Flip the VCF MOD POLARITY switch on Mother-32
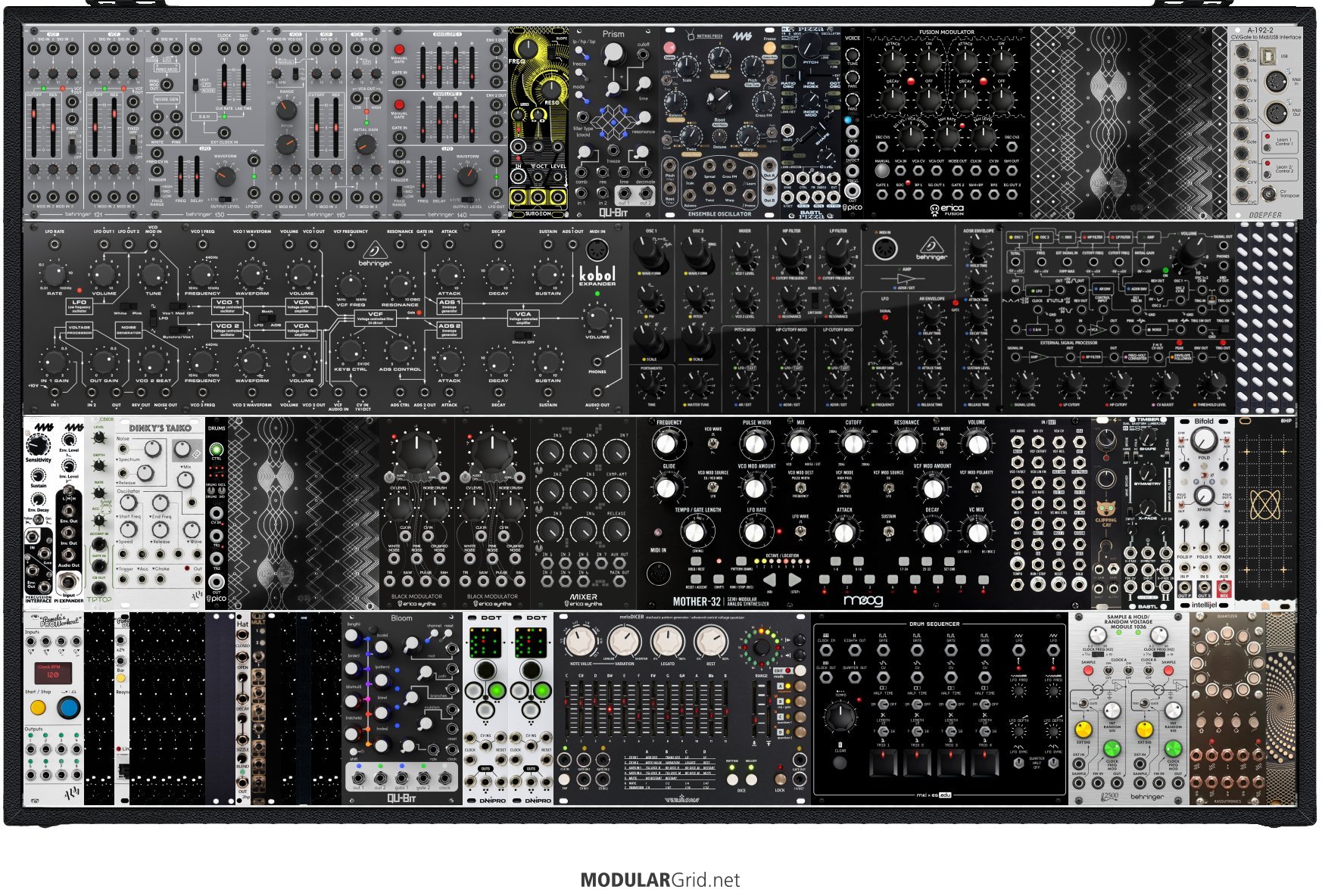The height and width of the screenshot is (896, 1322). click(975, 488)
